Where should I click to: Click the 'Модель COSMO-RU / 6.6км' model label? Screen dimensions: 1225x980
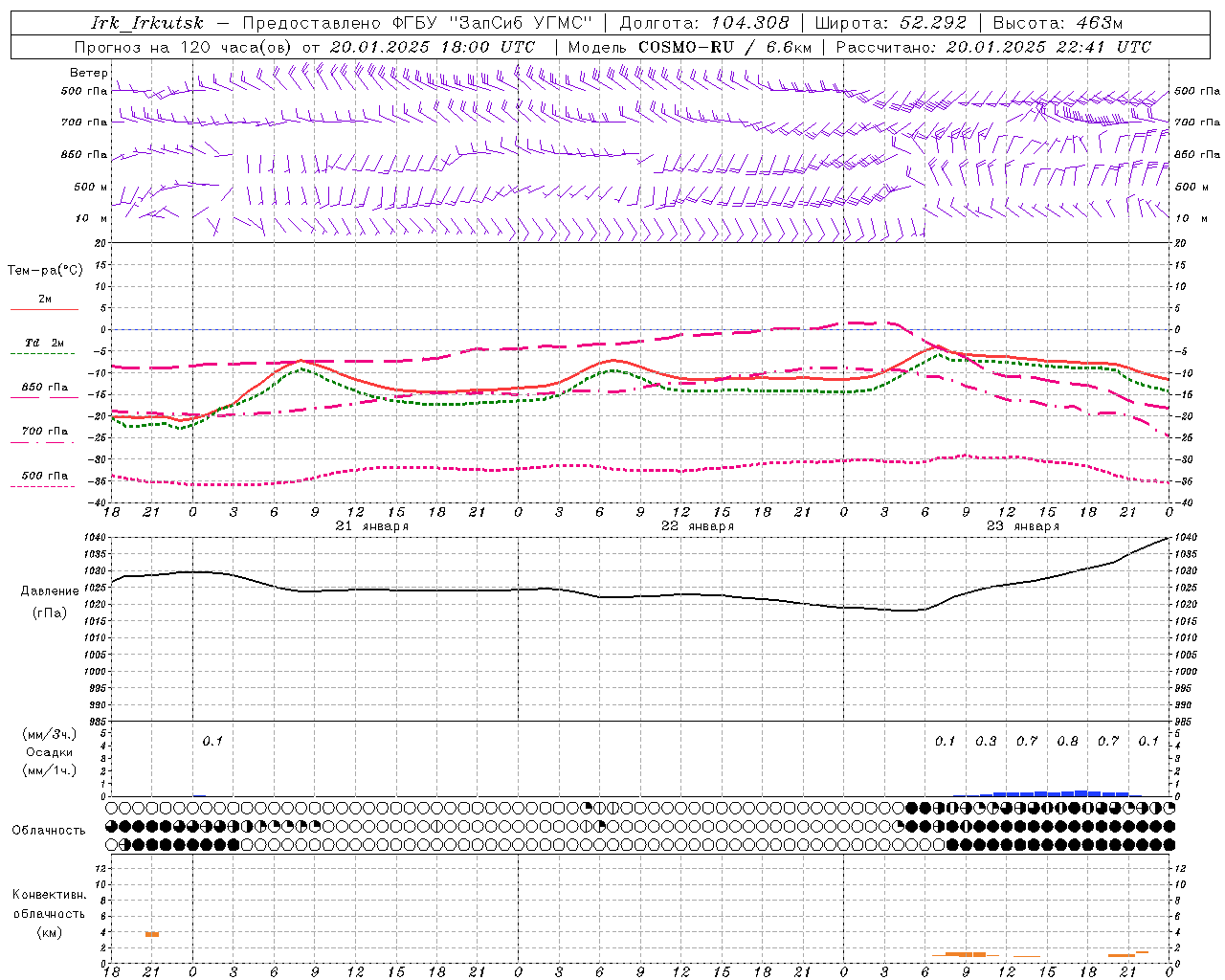pyautogui.click(x=690, y=47)
